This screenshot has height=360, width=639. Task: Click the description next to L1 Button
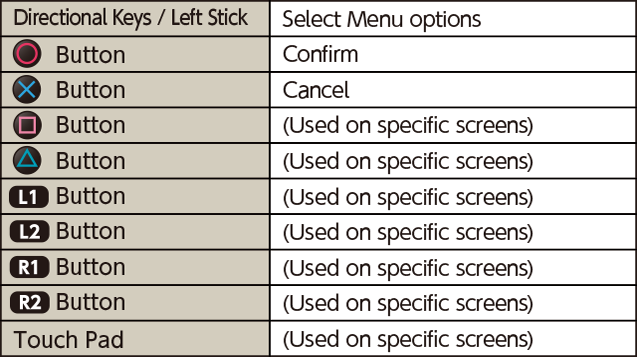tap(408, 197)
